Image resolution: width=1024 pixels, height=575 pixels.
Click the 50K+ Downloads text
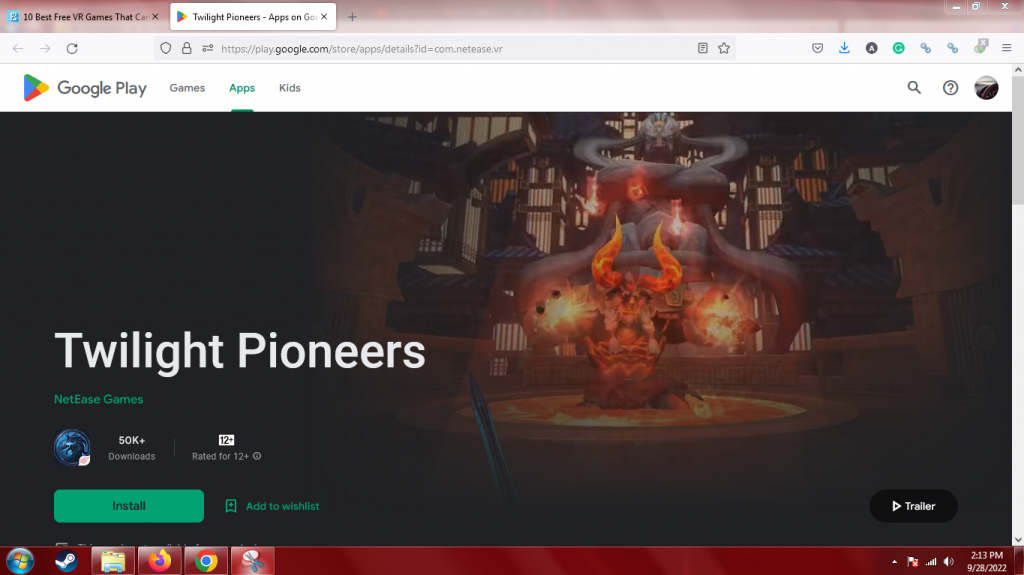pos(132,448)
